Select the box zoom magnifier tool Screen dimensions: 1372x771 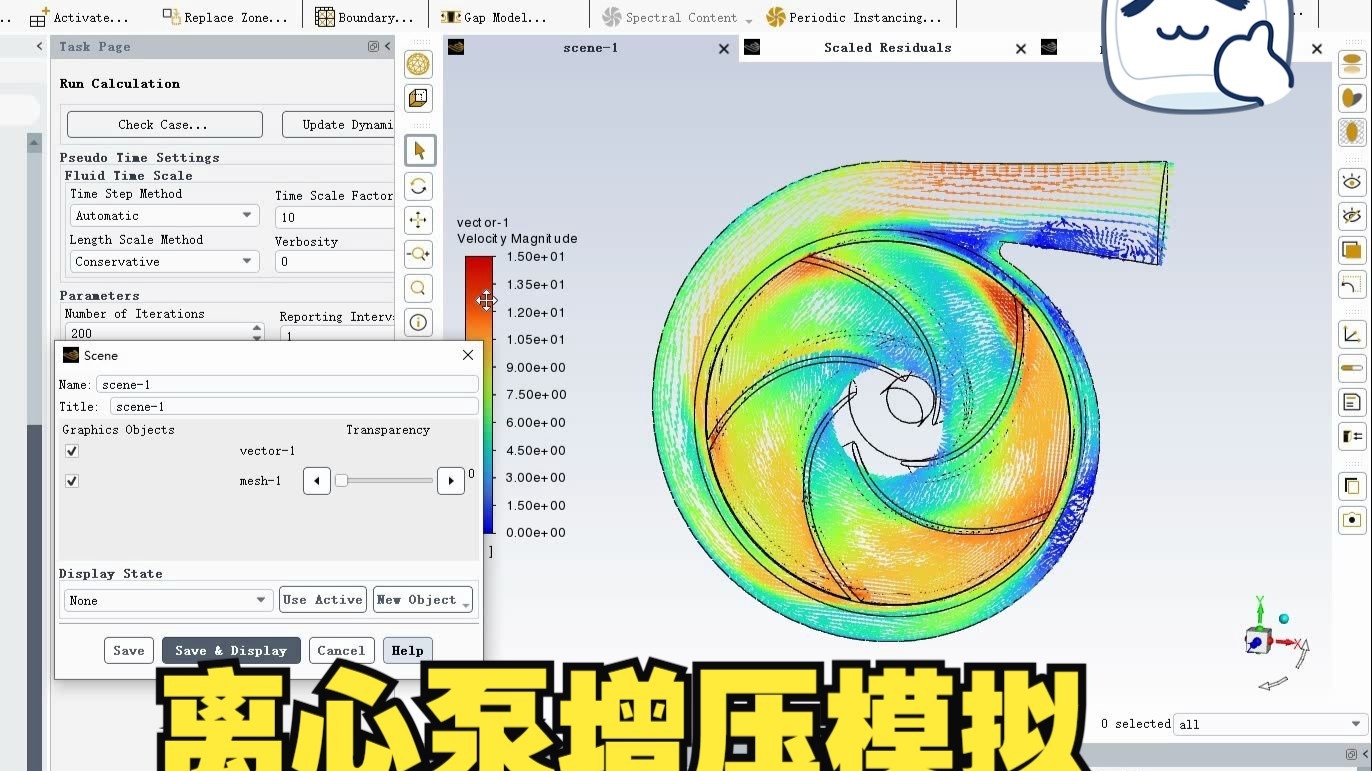(x=418, y=288)
